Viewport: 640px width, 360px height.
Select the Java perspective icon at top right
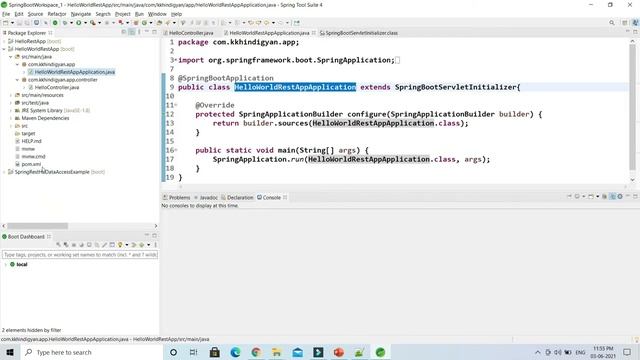pyautogui.click(x=635, y=23)
